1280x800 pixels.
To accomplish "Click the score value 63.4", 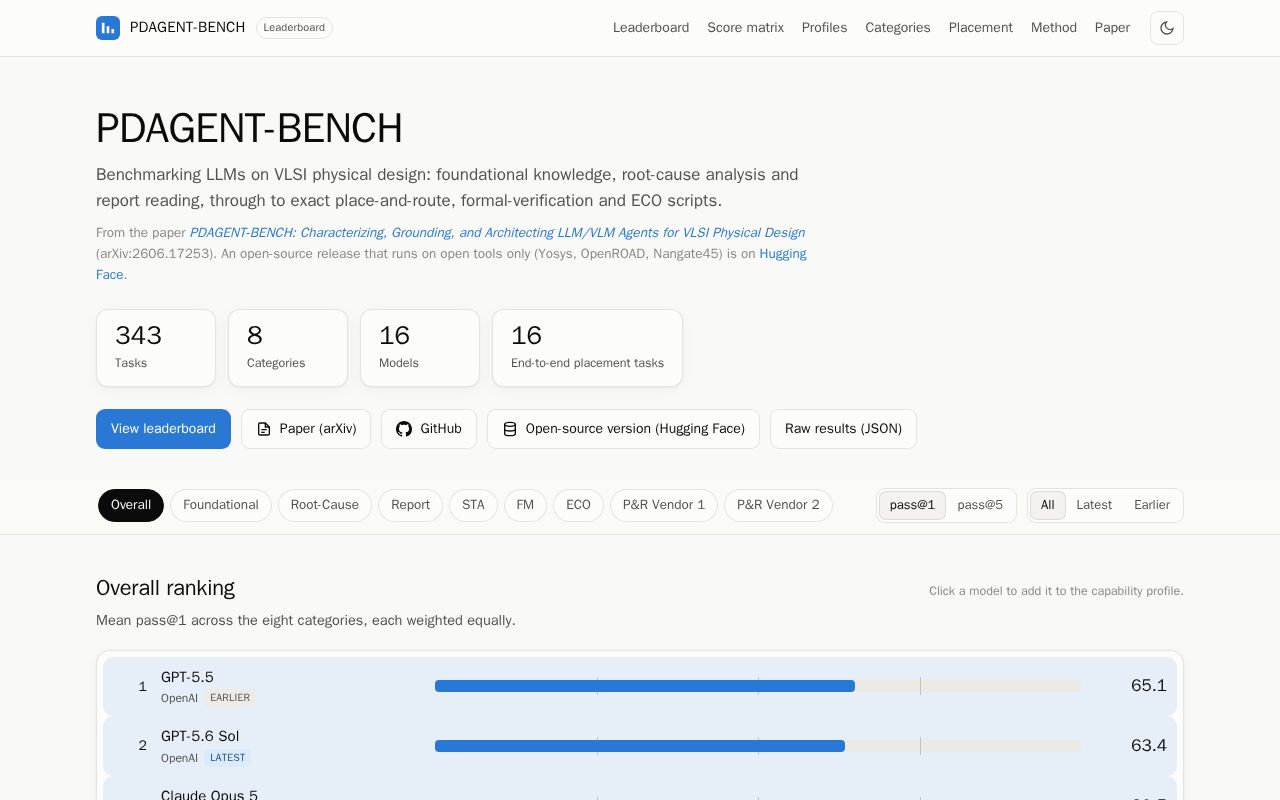I will pyautogui.click(x=1148, y=746).
